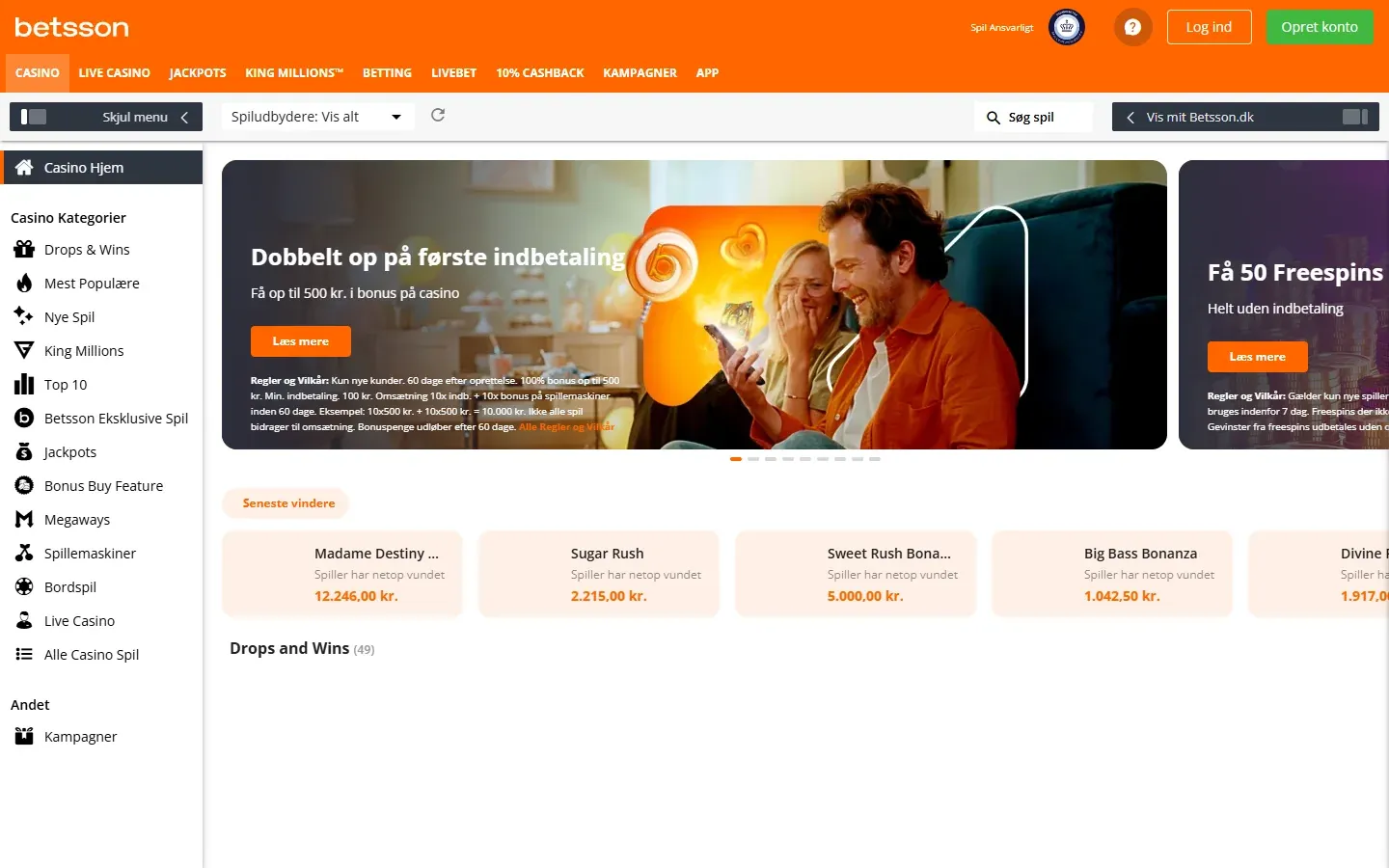The height and width of the screenshot is (868, 1389).
Task: Select the gift icon for Drops & Wins
Action: click(x=24, y=250)
